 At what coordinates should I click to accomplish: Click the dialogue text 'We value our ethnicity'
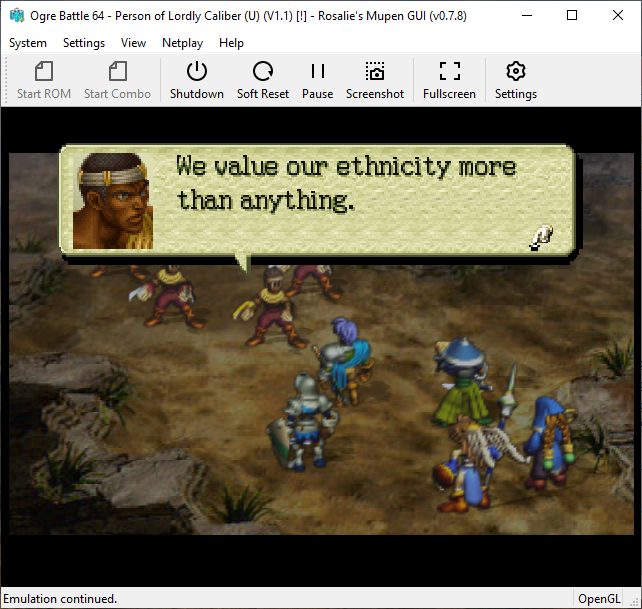click(x=314, y=166)
